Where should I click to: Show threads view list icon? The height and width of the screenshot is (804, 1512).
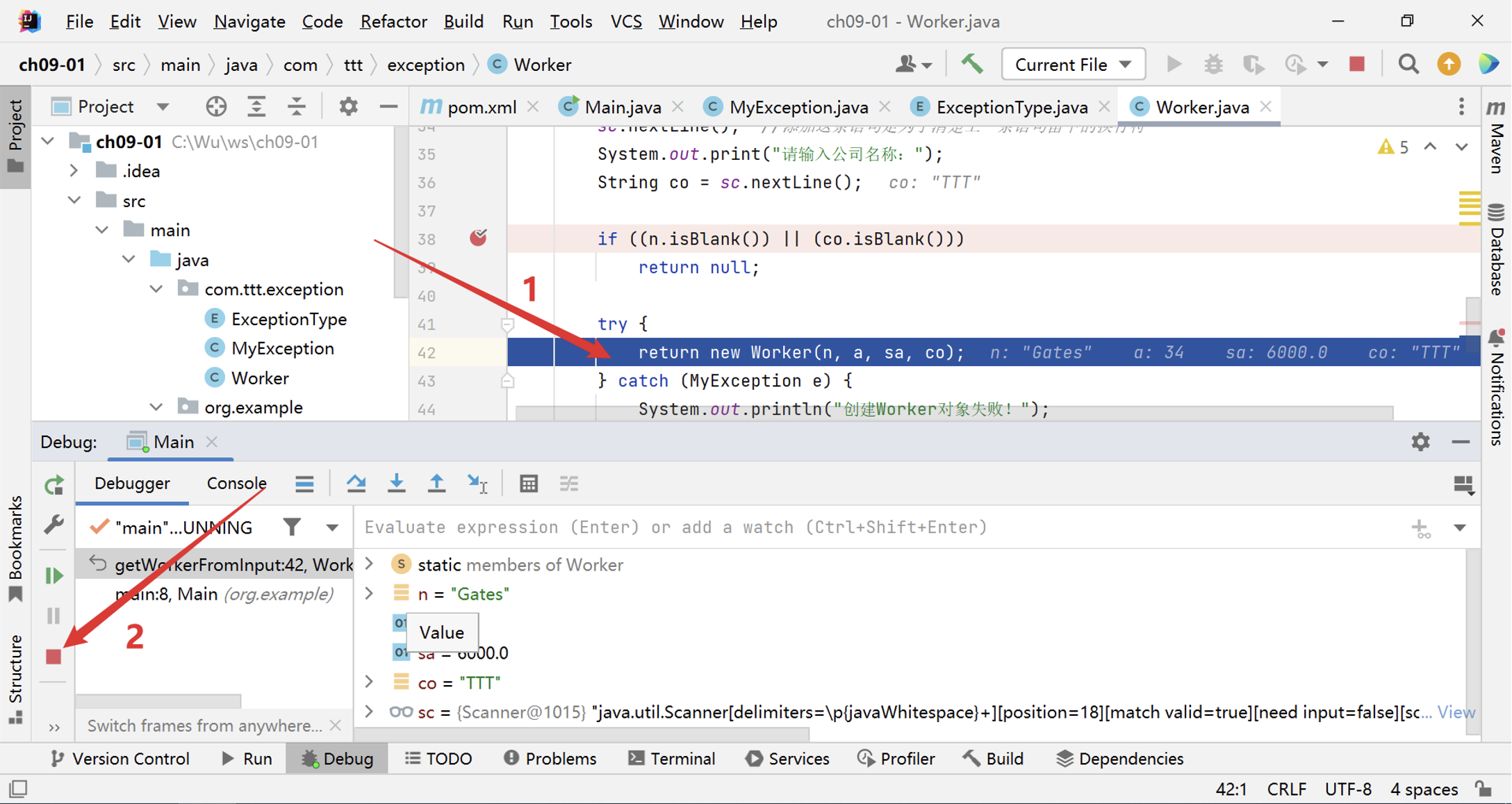[304, 483]
